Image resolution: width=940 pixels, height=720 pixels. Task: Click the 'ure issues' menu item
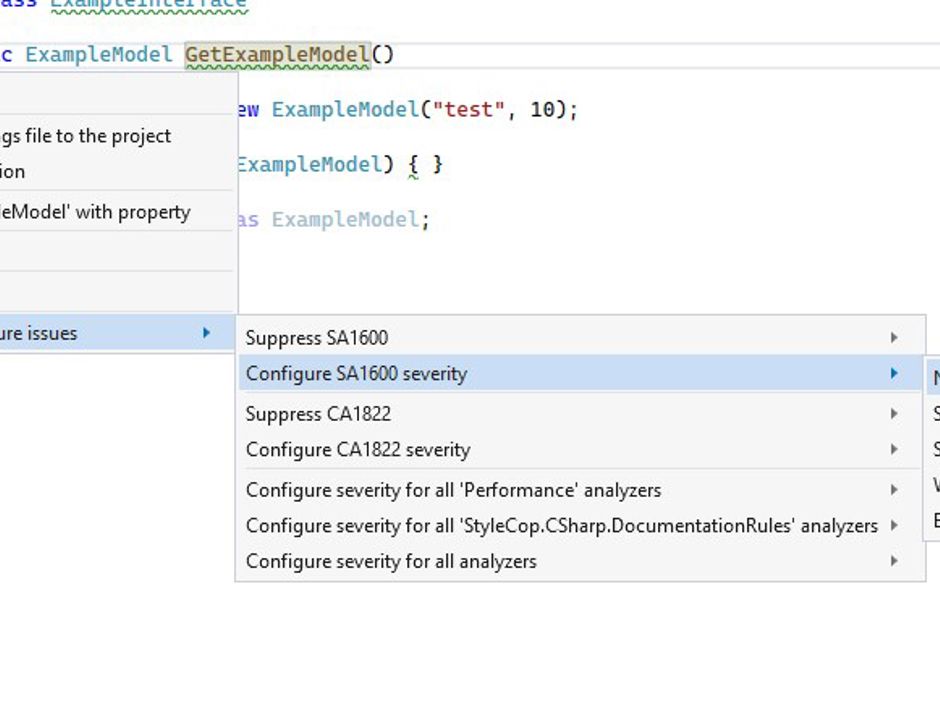pos(117,333)
